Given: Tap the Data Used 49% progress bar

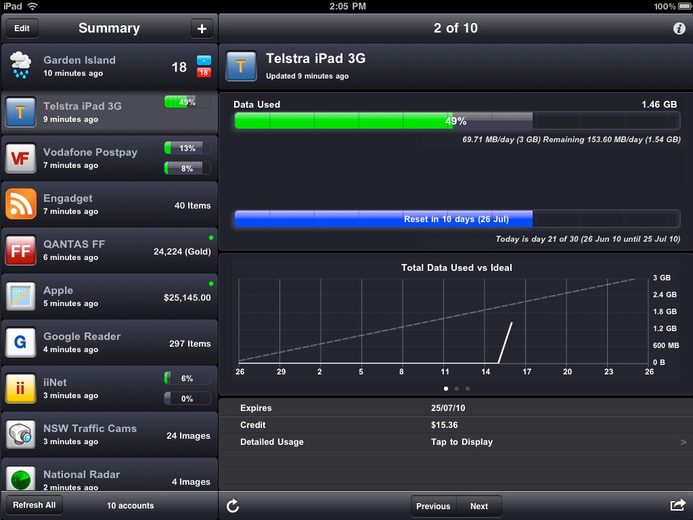Looking at the screenshot, I should tap(457, 121).
